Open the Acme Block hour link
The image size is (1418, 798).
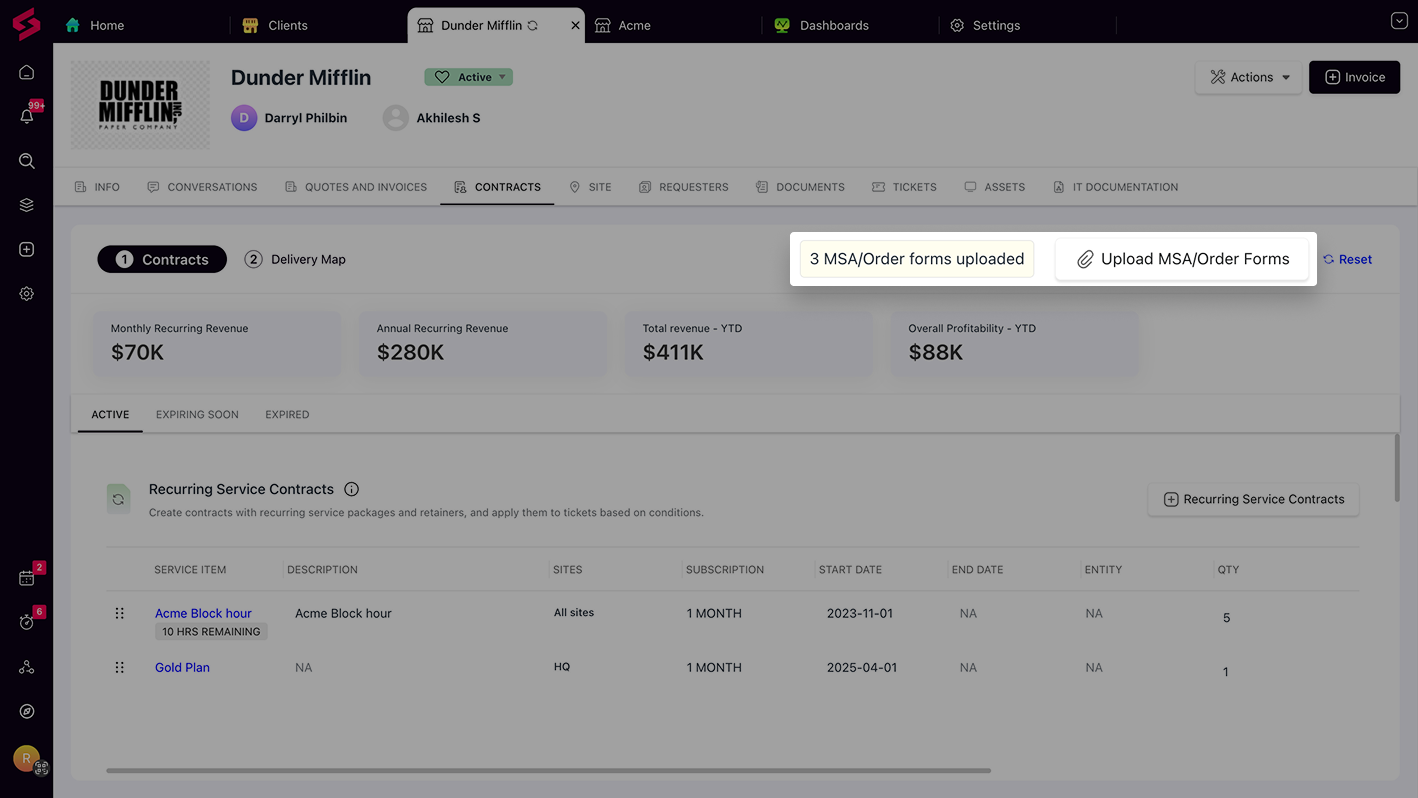coord(203,613)
